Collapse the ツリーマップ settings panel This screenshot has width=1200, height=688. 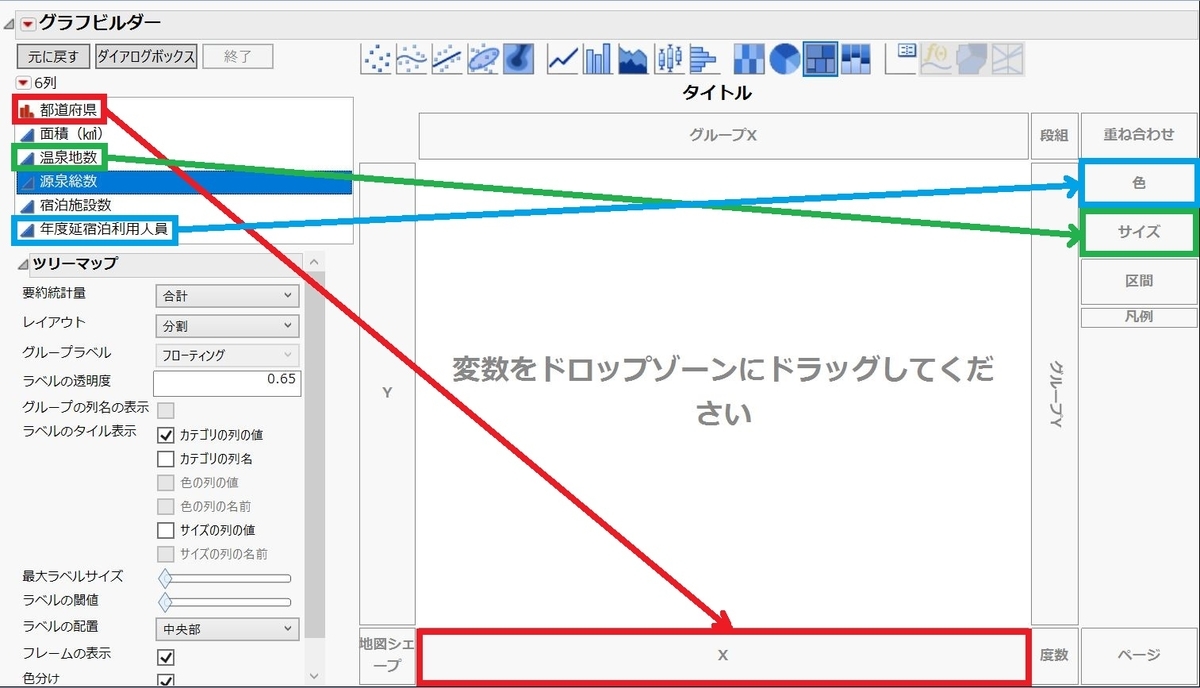[22, 265]
